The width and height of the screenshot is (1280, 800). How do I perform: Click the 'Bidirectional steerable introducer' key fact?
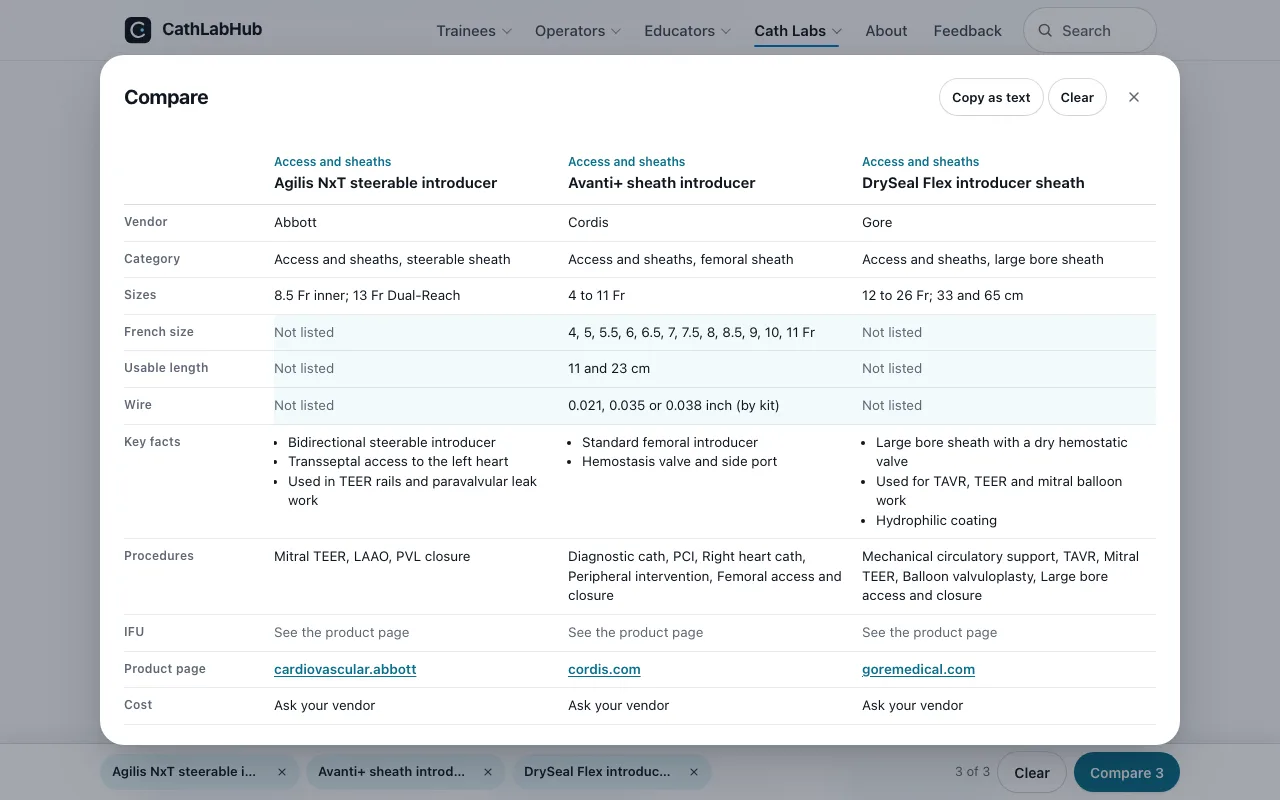[392, 442]
